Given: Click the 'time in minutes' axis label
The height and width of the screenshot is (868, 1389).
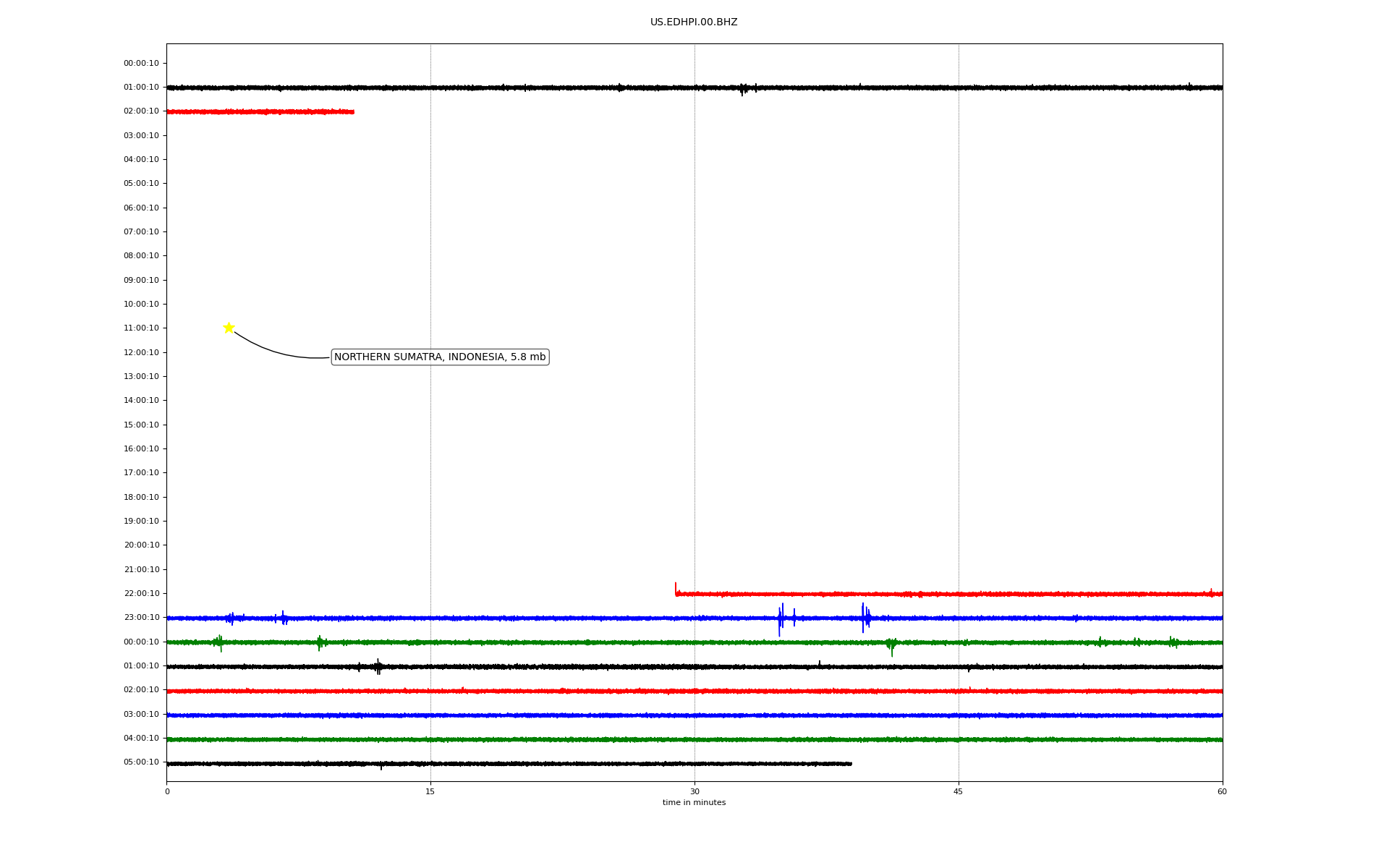Looking at the screenshot, I should click(x=694, y=803).
